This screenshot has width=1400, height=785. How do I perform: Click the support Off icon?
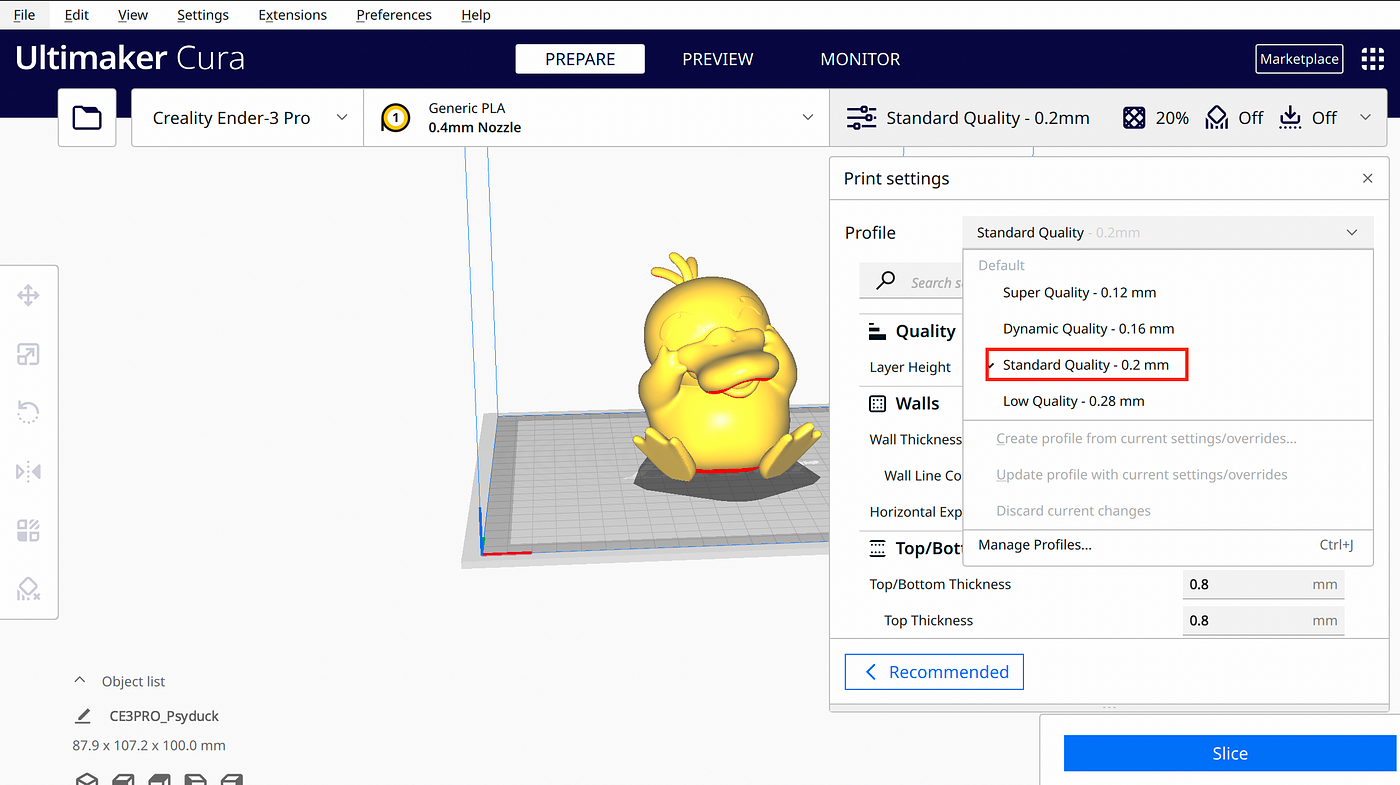[1216, 118]
